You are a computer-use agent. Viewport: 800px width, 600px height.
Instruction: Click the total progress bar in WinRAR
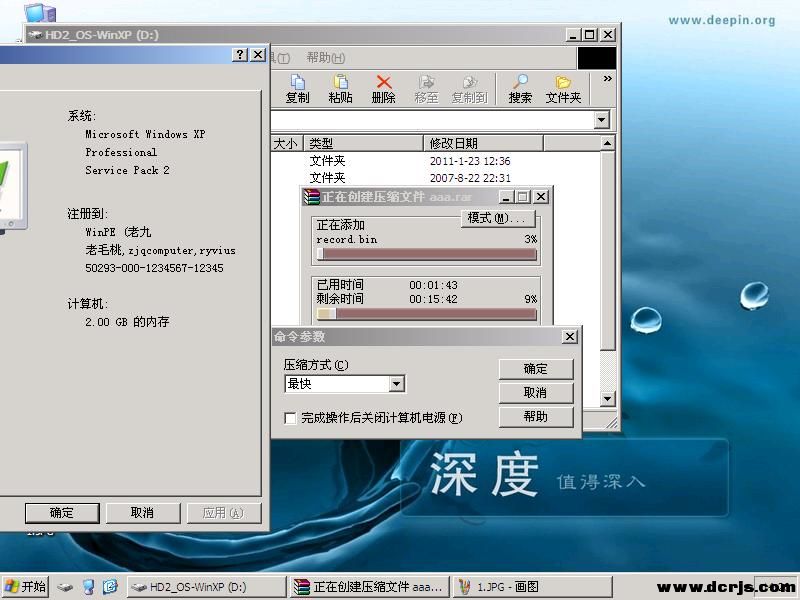pyautogui.click(x=426, y=314)
